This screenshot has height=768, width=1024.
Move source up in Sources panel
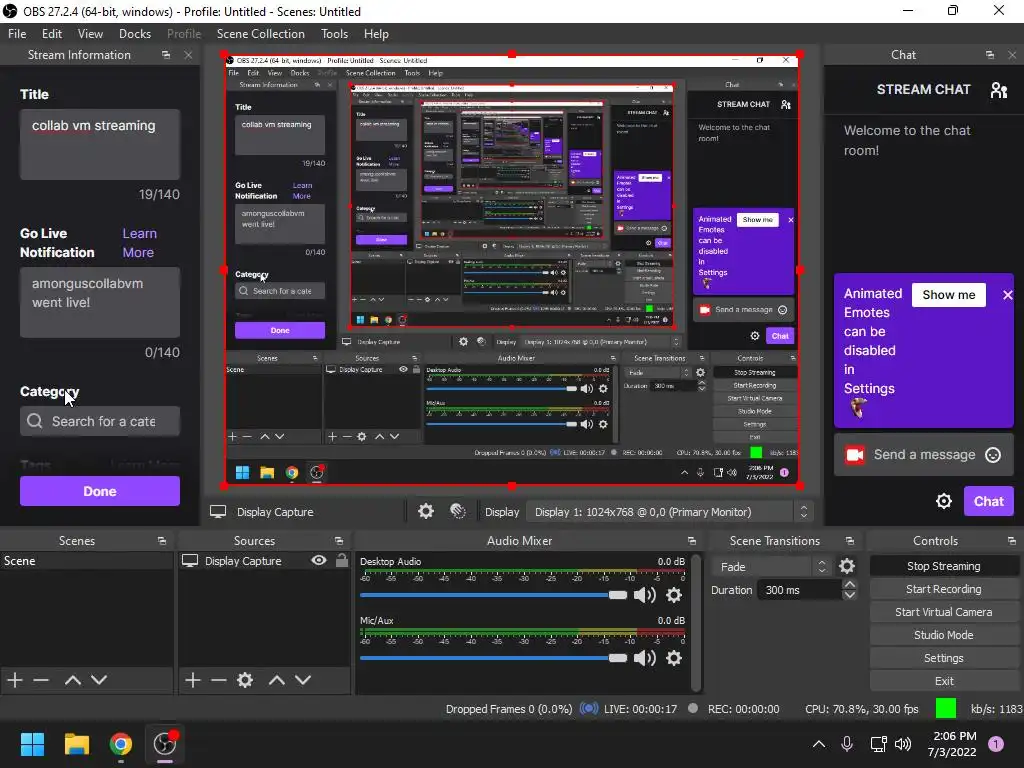[x=276, y=680]
